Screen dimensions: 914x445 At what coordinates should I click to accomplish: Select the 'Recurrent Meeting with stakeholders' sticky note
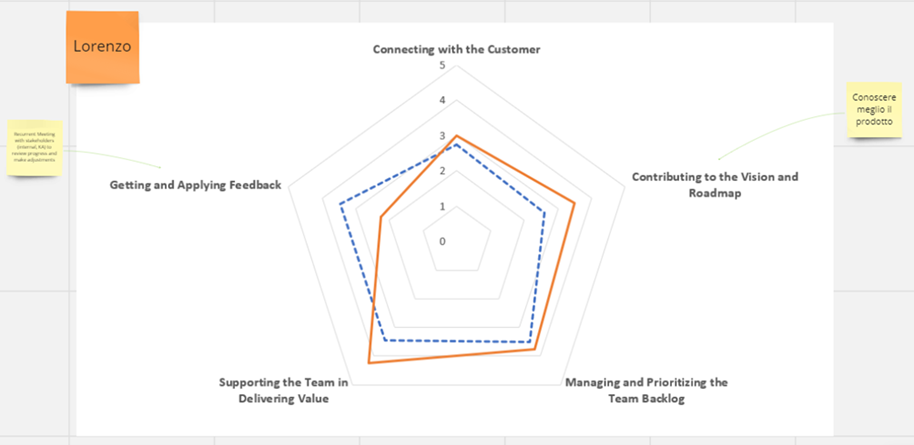35,148
